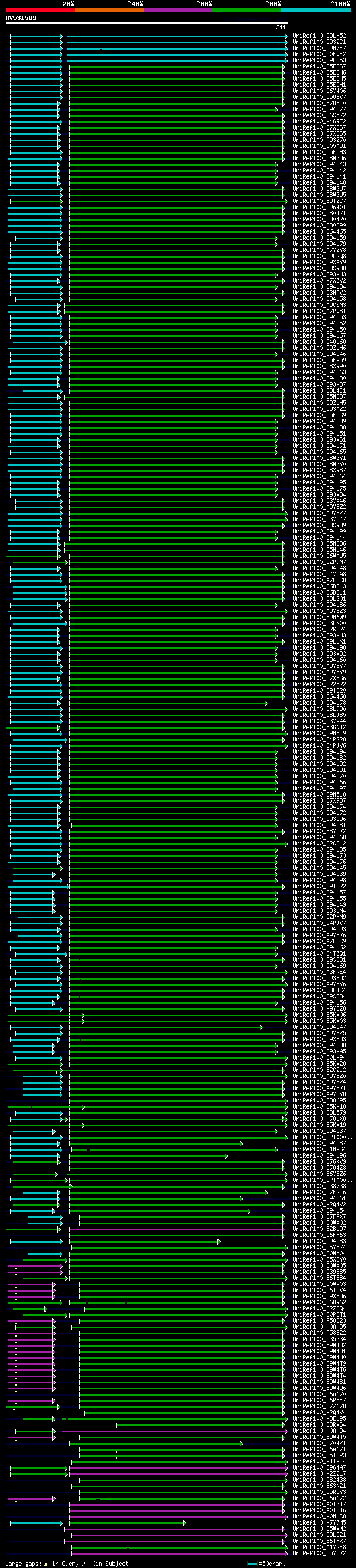
Task: Select the UniRef100_Q94L77 label
Action: 319,109
